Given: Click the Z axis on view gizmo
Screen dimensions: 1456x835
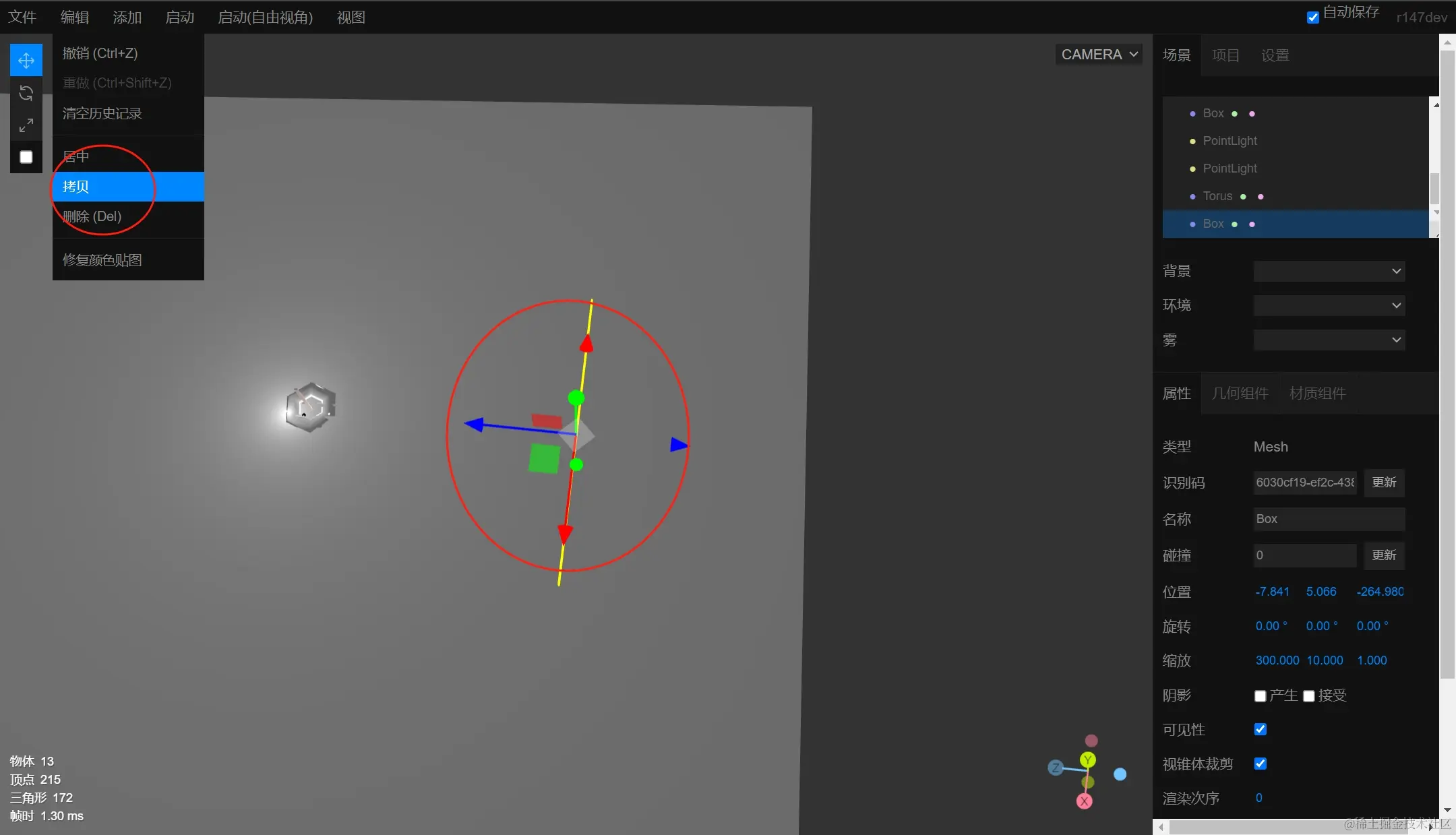Looking at the screenshot, I should click(1056, 768).
